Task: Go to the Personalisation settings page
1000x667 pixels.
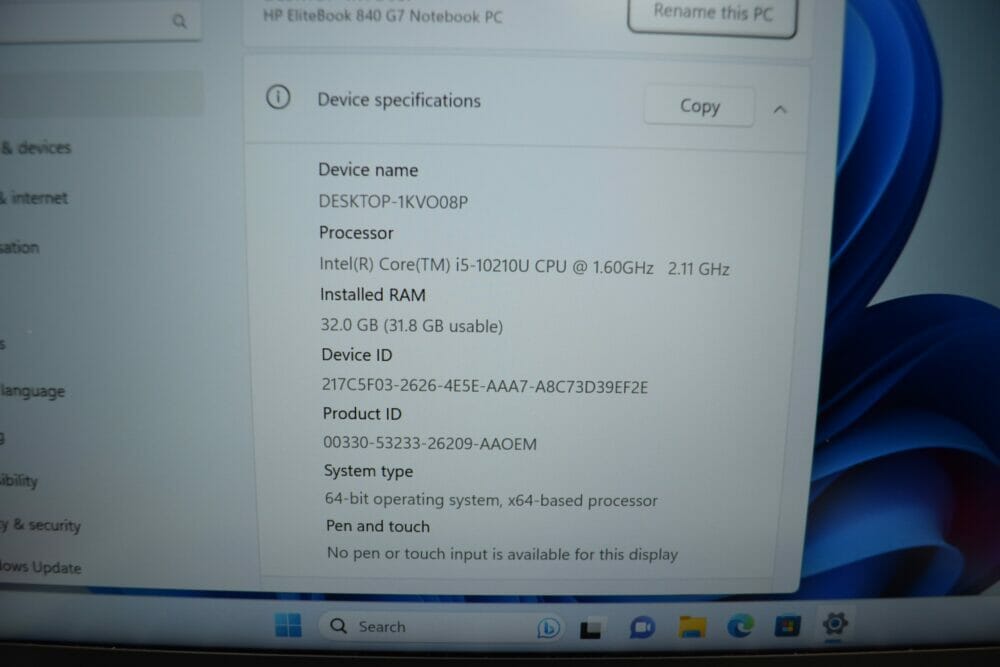Action: click(19, 247)
